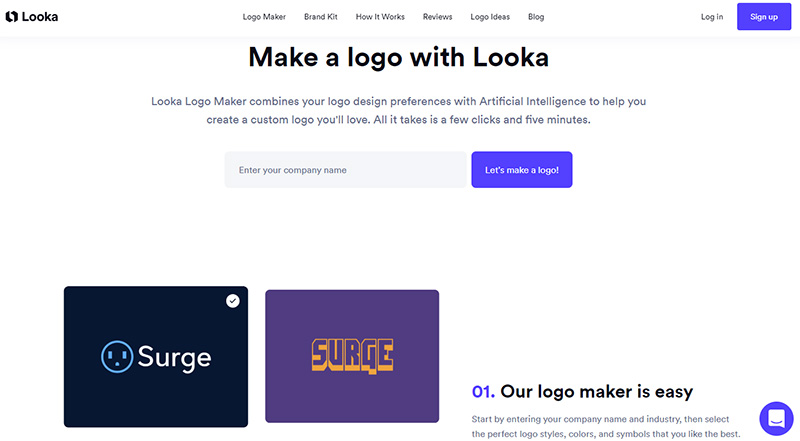The height and width of the screenshot is (441, 800).
Task: Open How It Works section
Action: (380, 17)
